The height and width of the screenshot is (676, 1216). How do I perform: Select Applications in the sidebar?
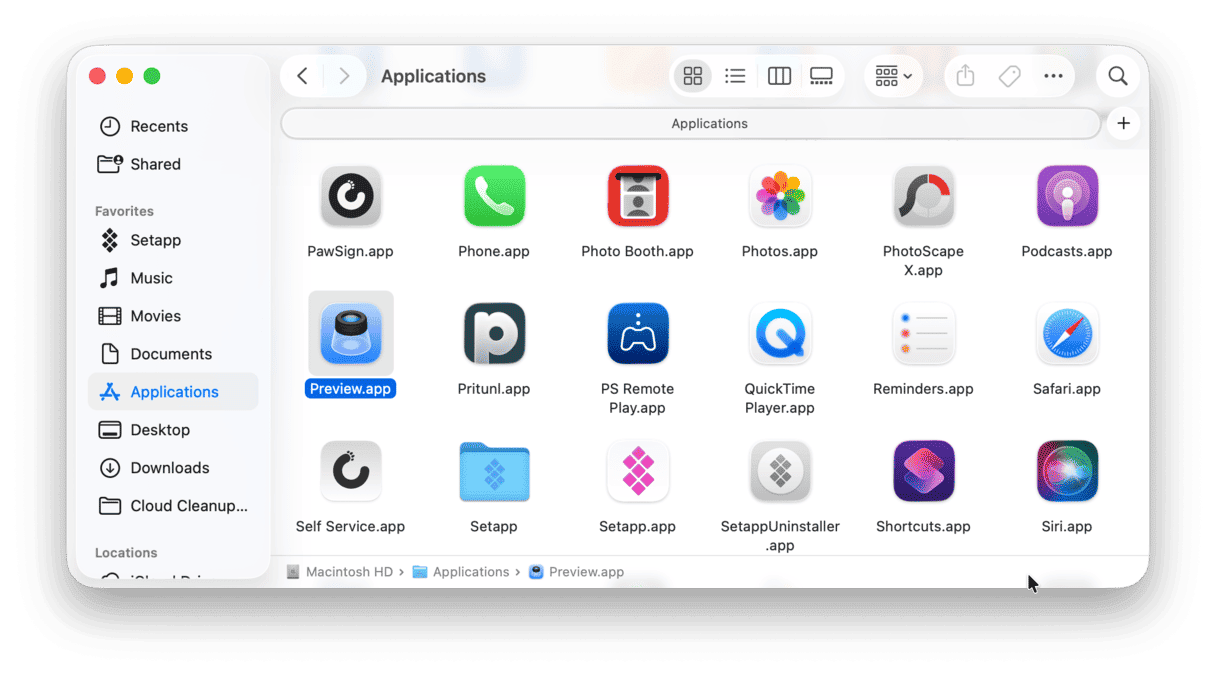click(173, 392)
